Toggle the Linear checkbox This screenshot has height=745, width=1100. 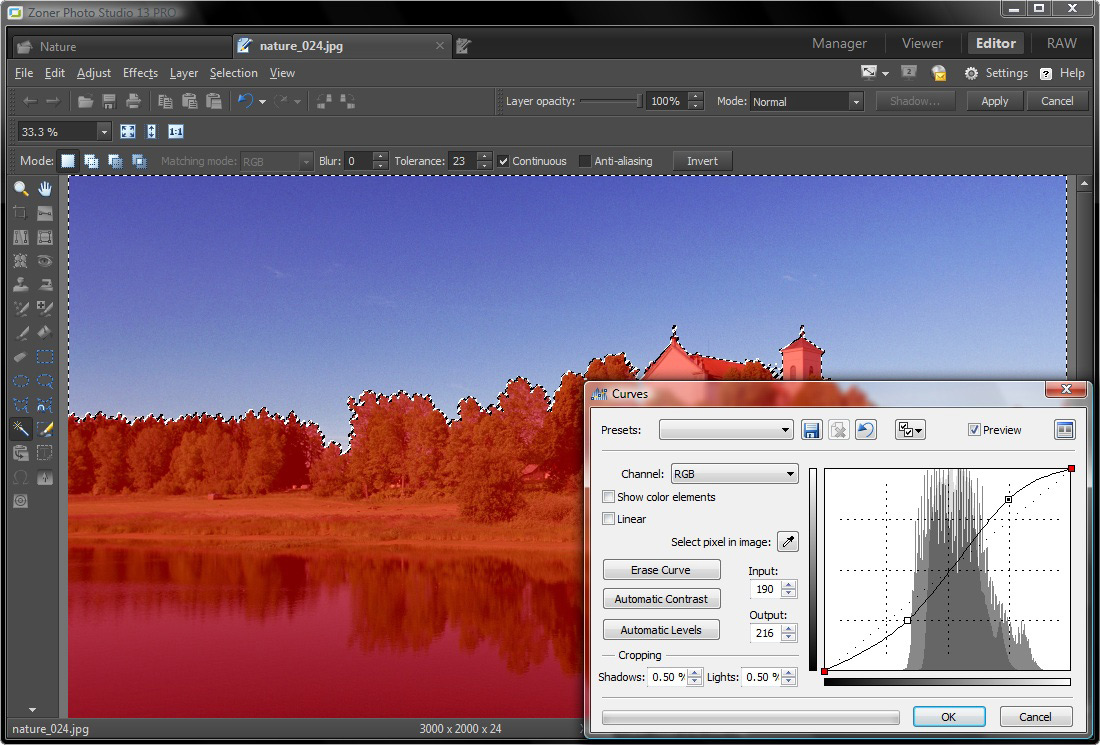click(x=608, y=519)
